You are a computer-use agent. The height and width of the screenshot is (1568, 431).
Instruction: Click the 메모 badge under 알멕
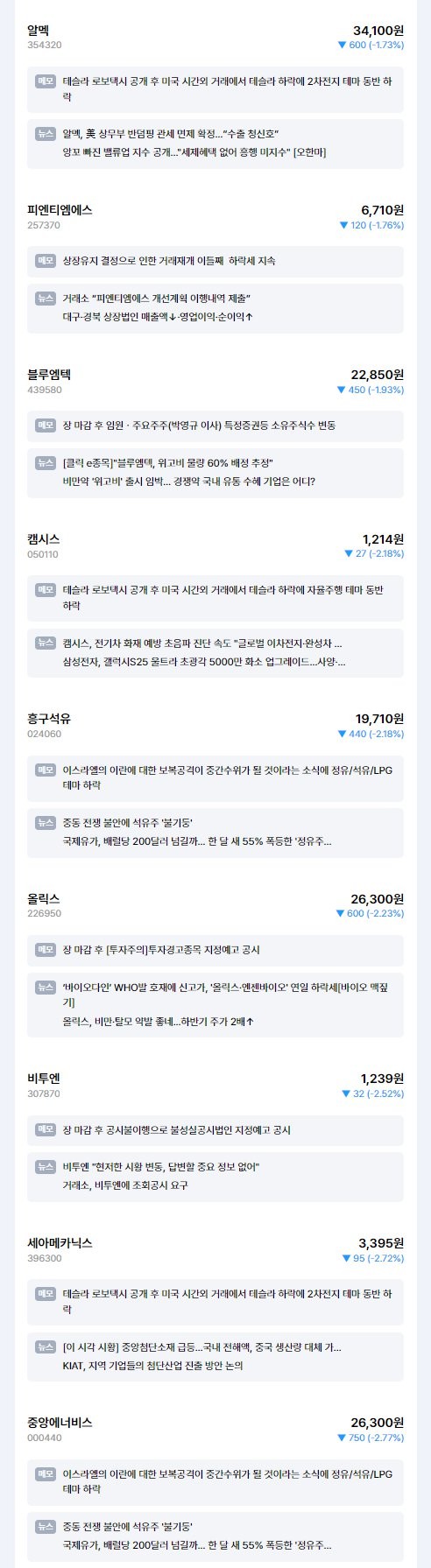pyautogui.click(x=46, y=81)
